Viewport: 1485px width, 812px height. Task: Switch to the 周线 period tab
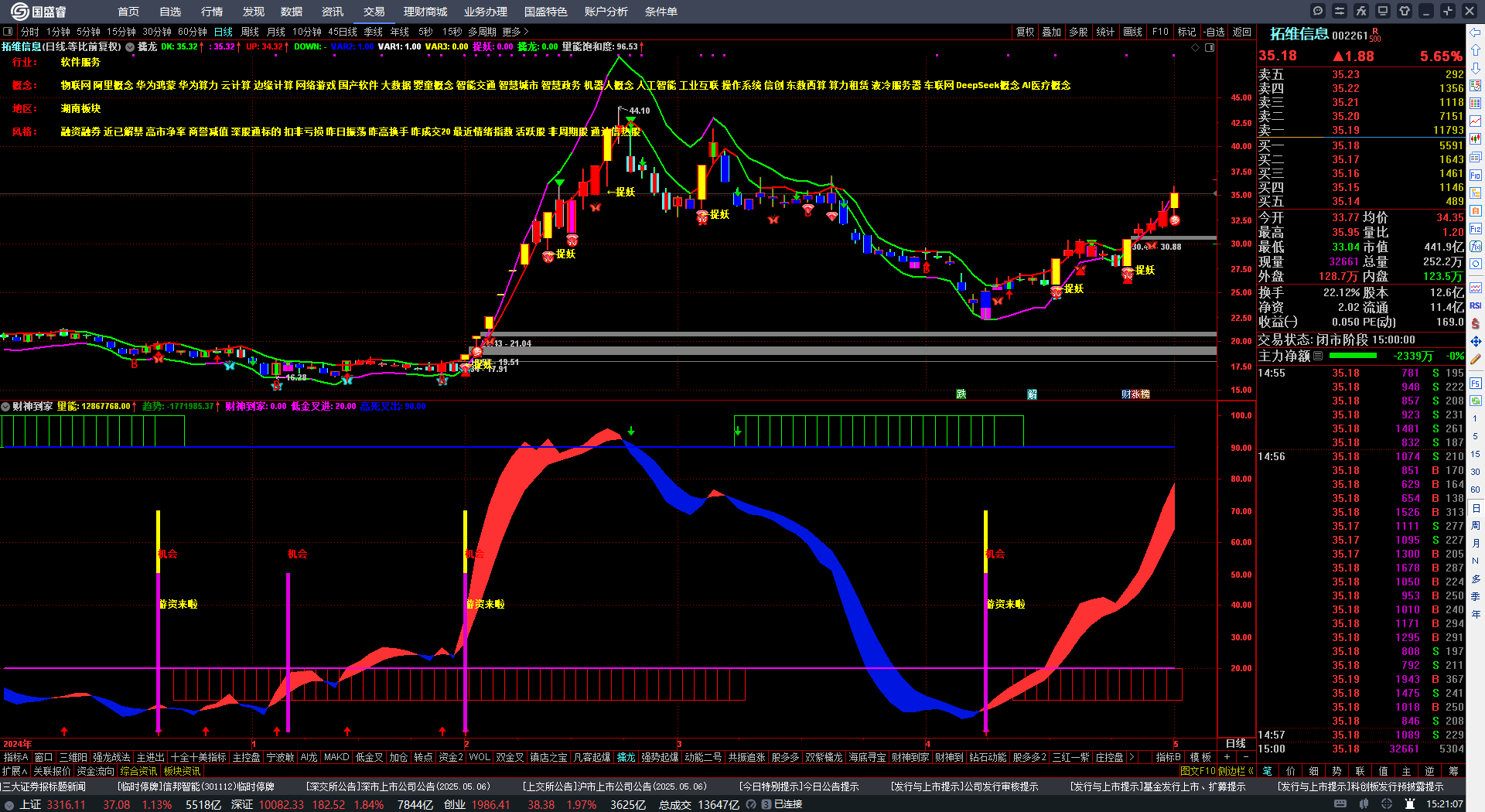tap(250, 32)
